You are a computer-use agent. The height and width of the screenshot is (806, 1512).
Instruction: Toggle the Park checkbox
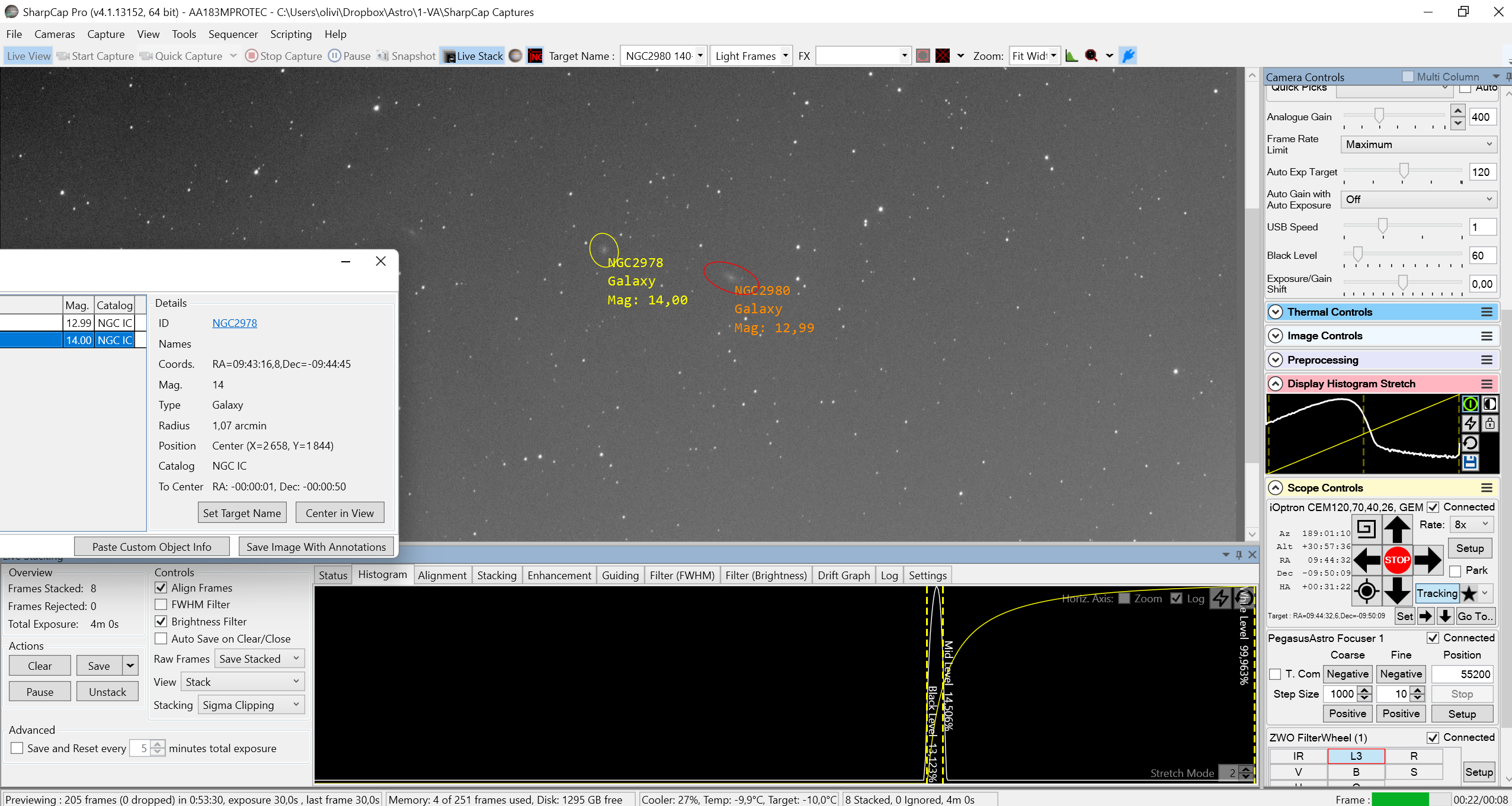click(1455, 571)
